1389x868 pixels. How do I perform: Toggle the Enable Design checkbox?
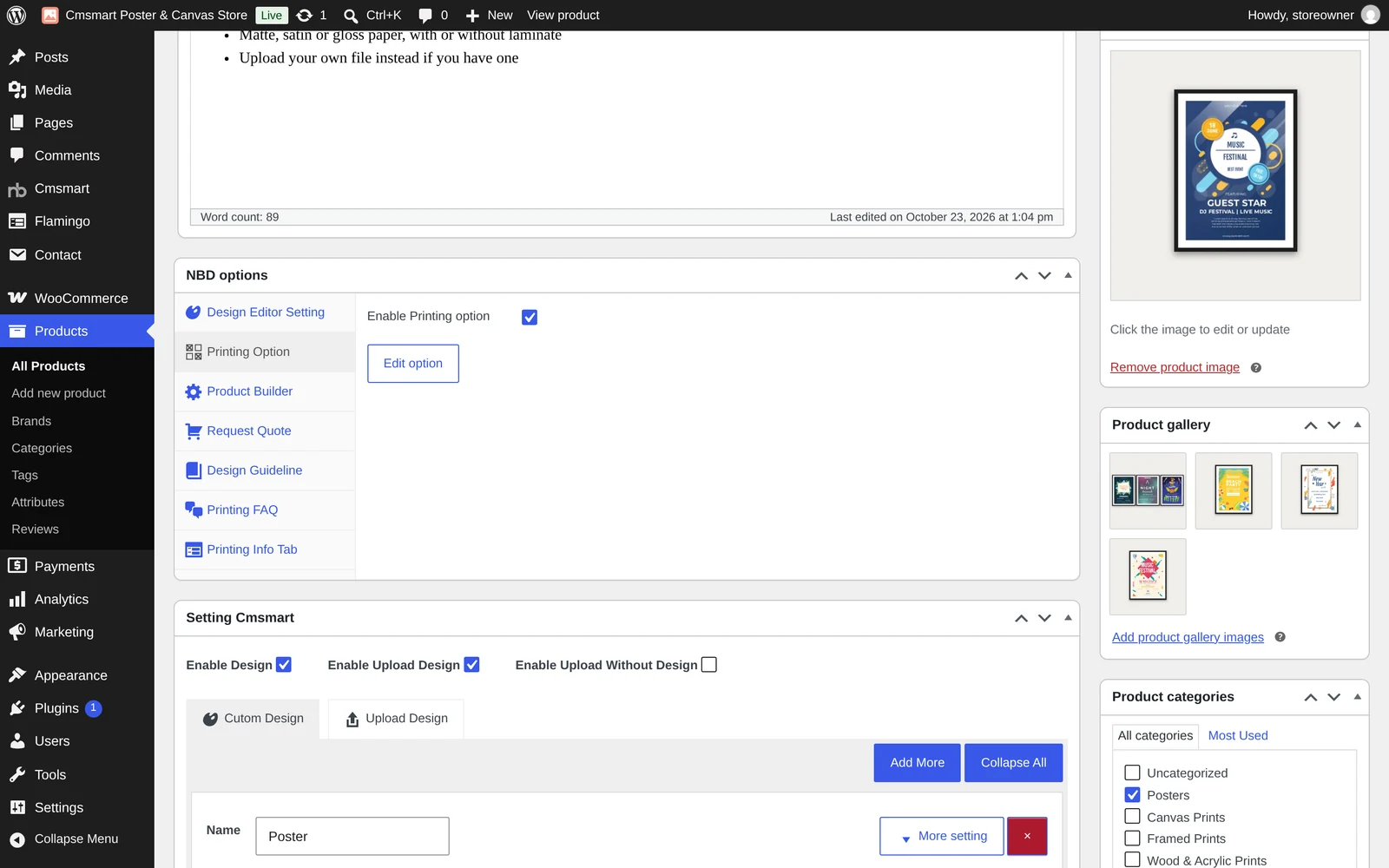[284, 665]
